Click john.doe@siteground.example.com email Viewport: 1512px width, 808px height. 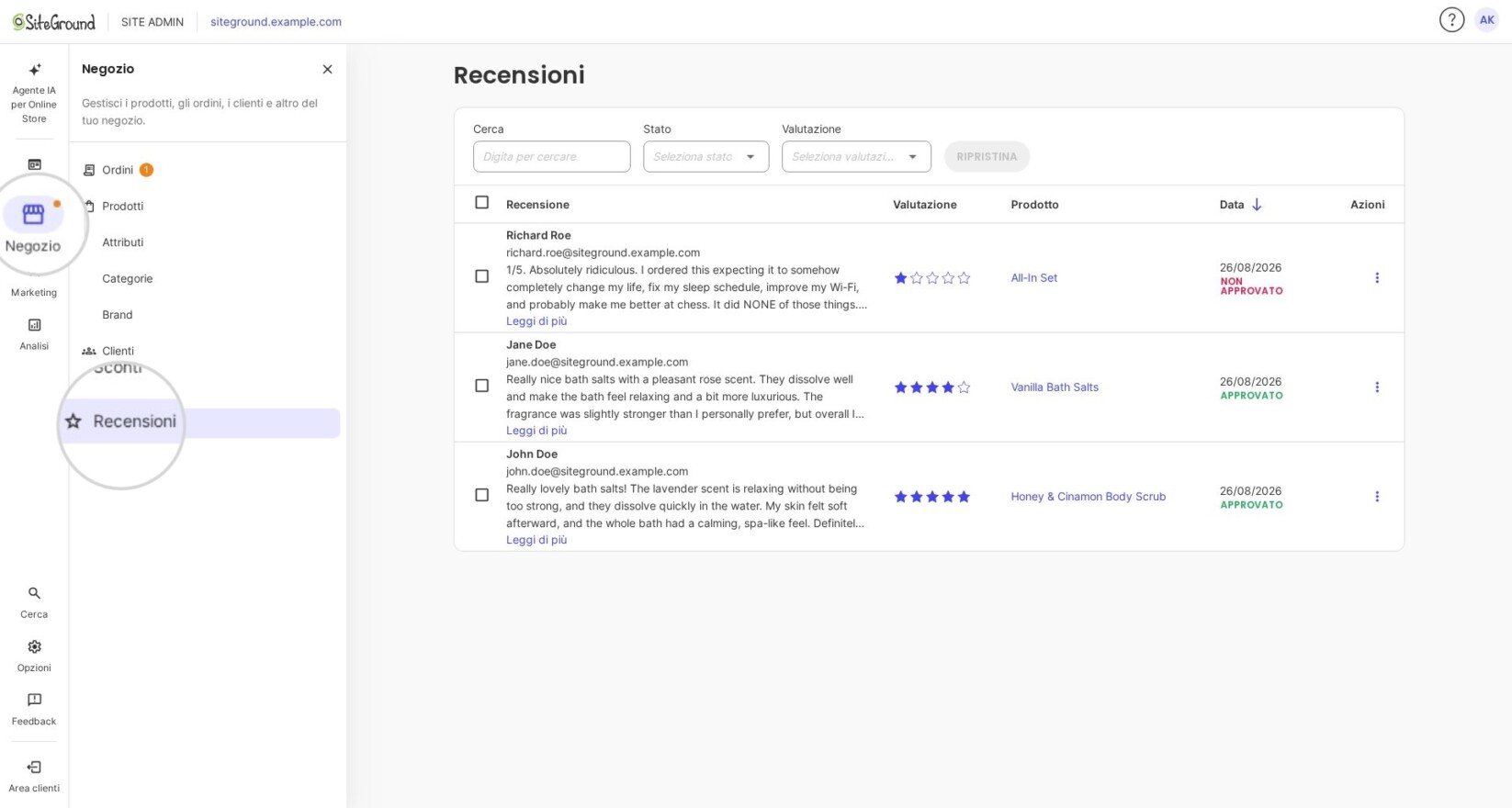coord(597,471)
